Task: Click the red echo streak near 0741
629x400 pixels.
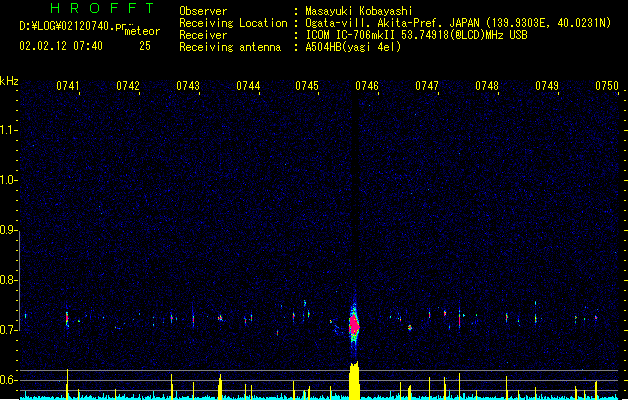Action: (x=67, y=319)
